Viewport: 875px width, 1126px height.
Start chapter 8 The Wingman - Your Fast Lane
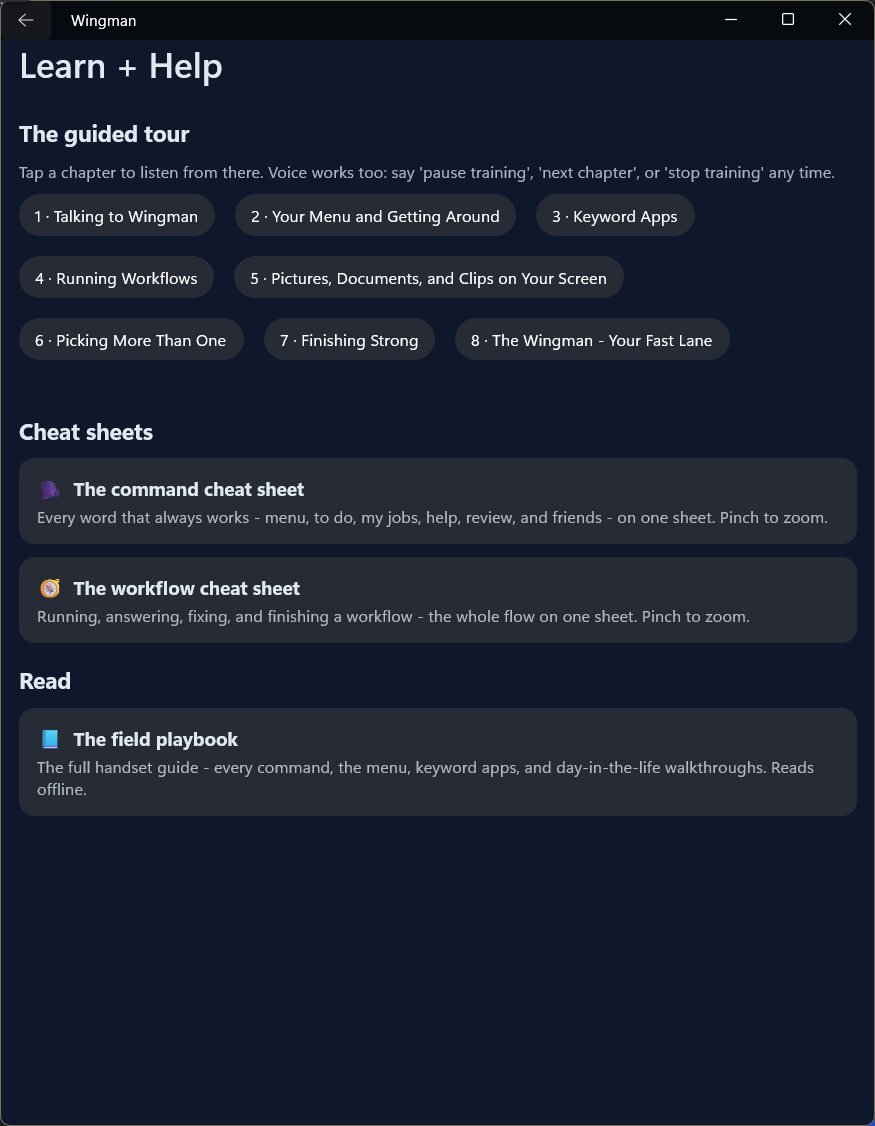(592, 340)
